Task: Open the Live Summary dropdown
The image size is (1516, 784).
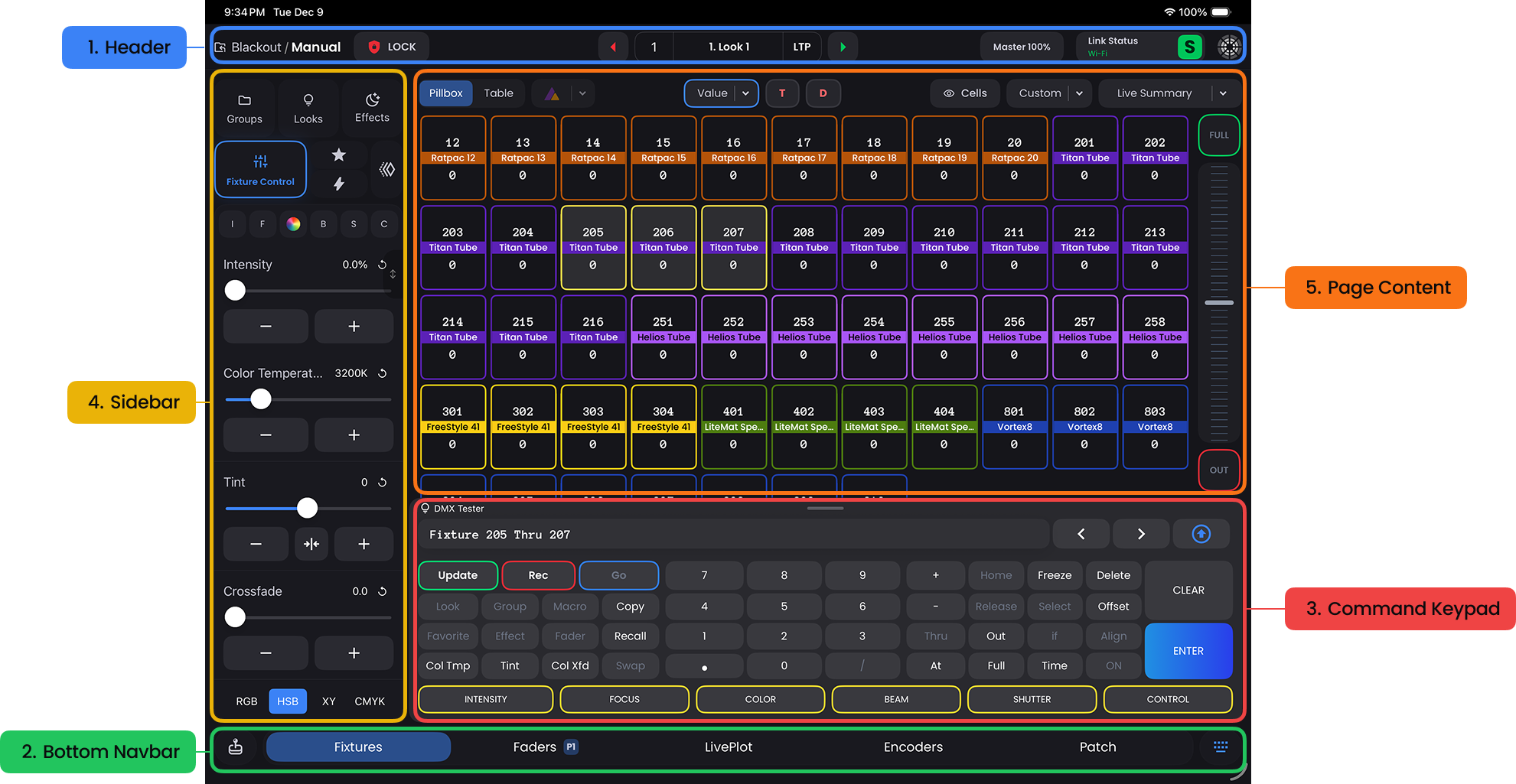Action: point(1223,93)
